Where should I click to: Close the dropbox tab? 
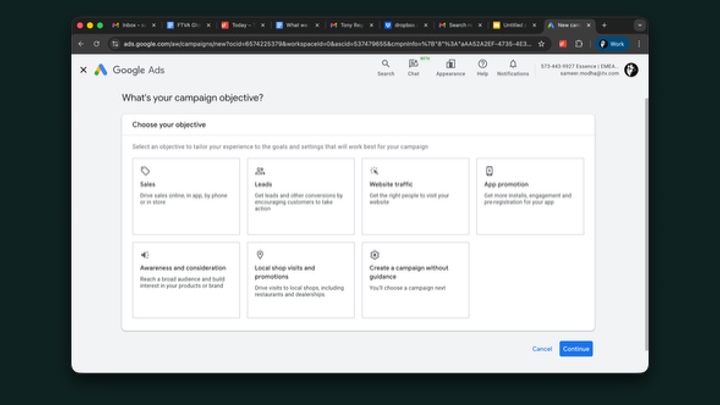pyautogui.click(x=426, y=25)
